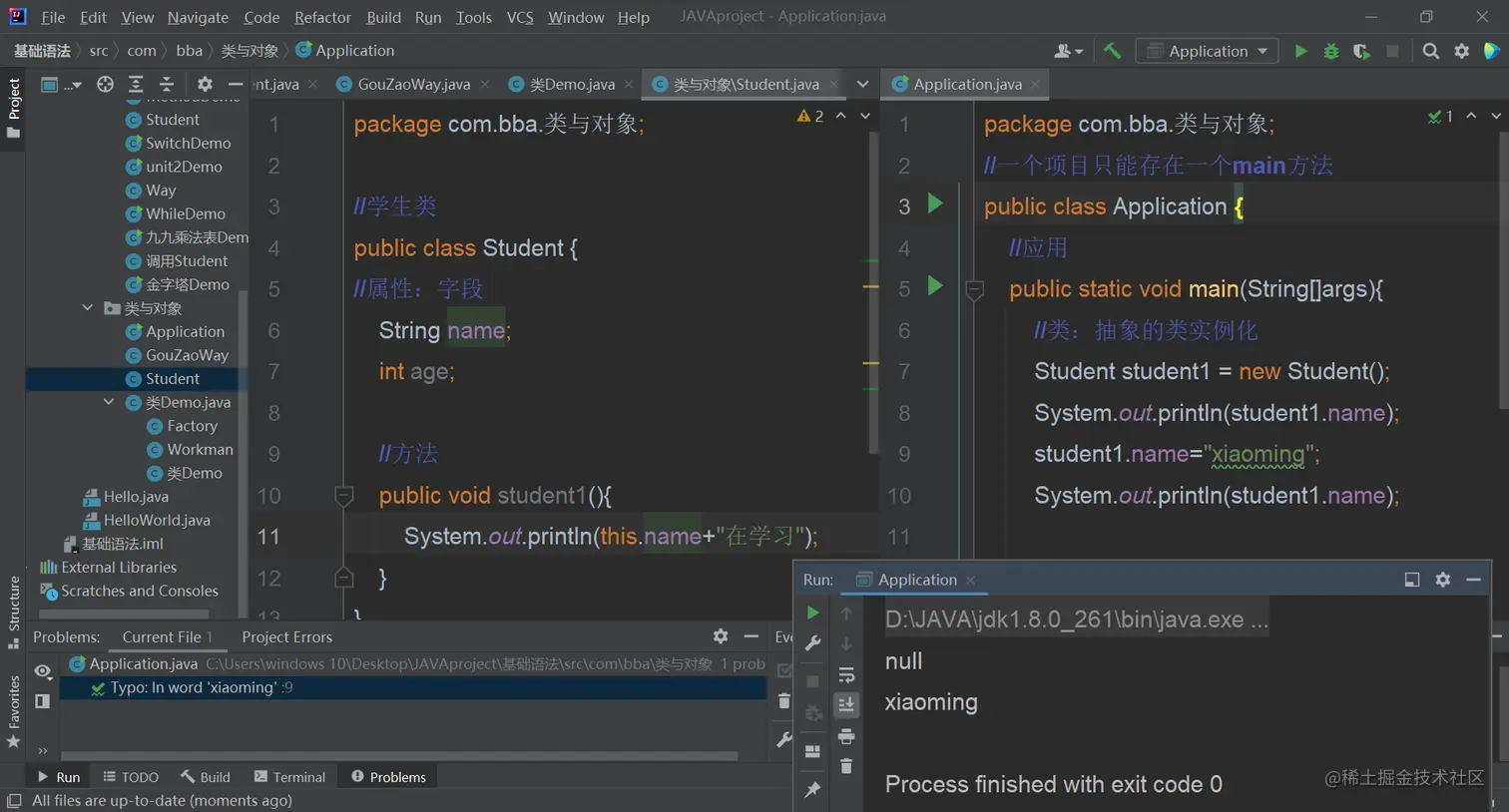Image resolution: width=1509 pixels, height=812 pixels.
Task: Hide the Project tool window
Action: tap(236, 85)
